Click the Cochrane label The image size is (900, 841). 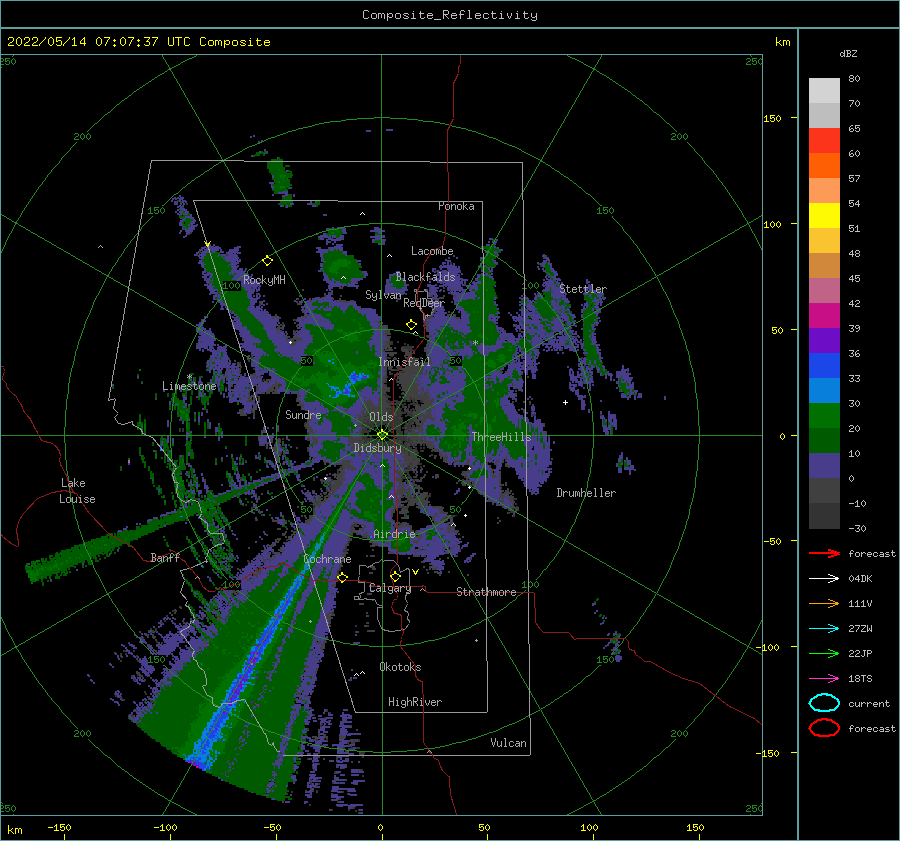tap(327, 559)
